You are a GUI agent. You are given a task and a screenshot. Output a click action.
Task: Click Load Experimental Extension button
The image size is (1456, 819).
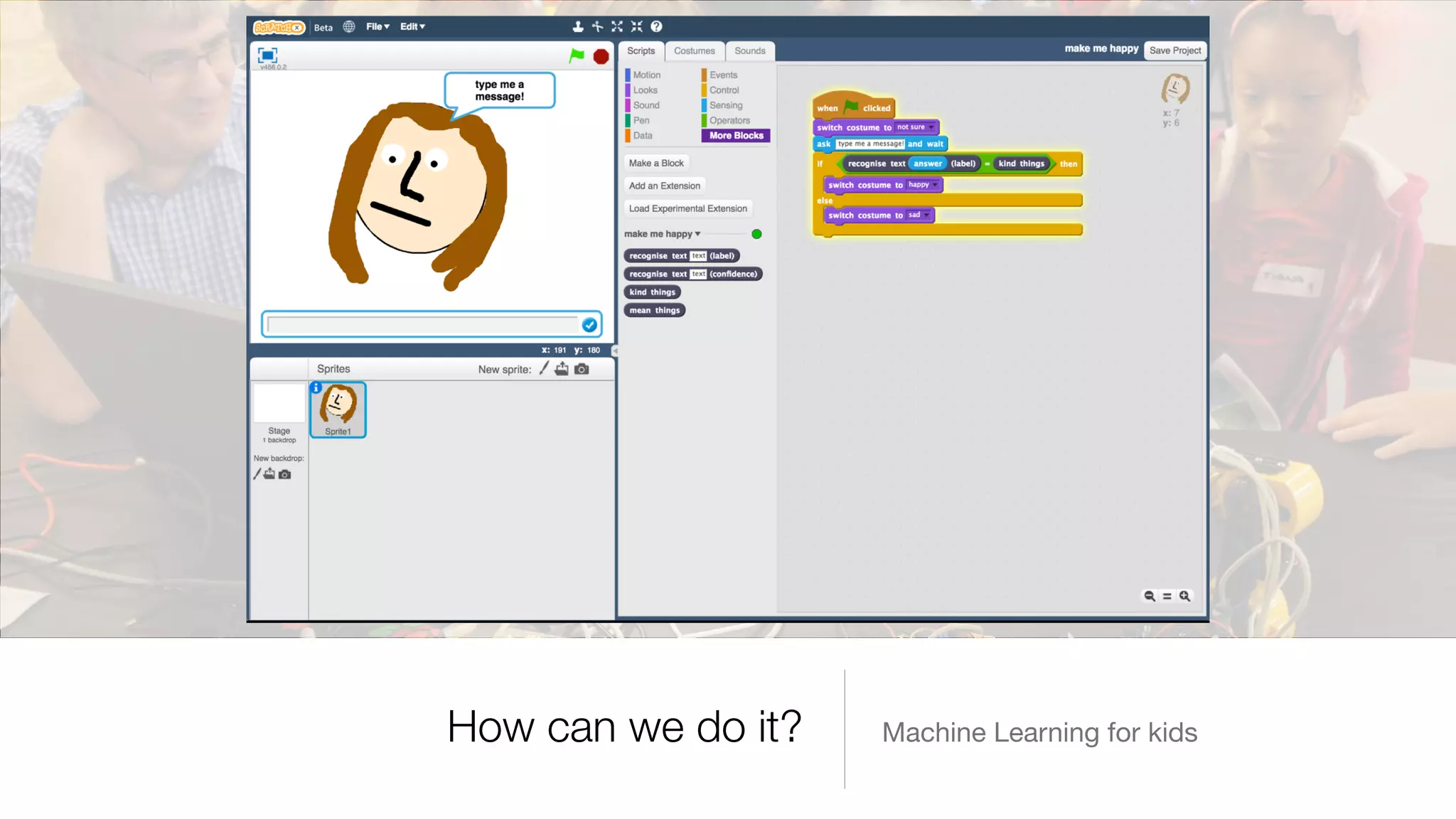[688, 208]
